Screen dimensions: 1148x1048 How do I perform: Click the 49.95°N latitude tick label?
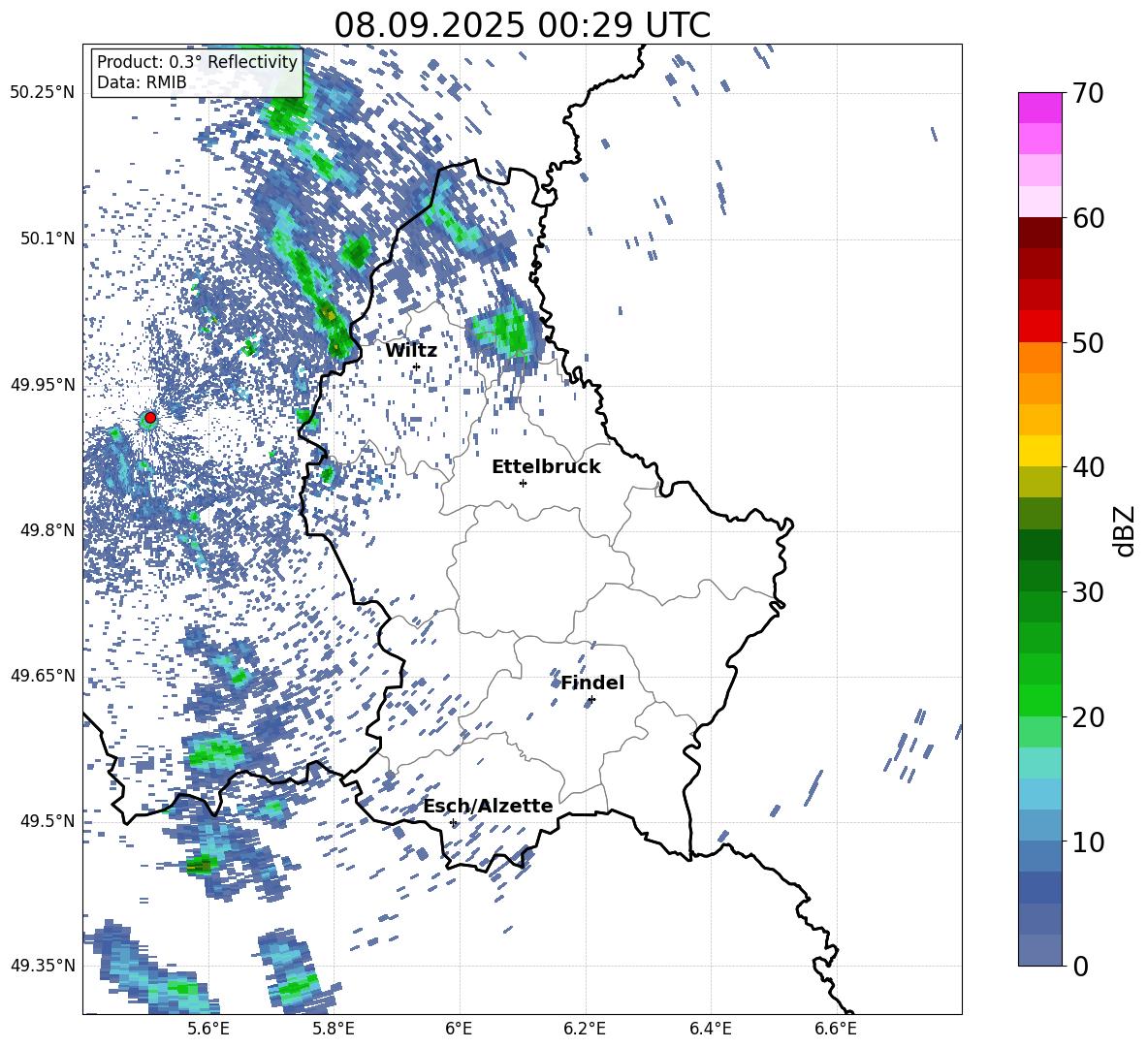pos(43,385)
